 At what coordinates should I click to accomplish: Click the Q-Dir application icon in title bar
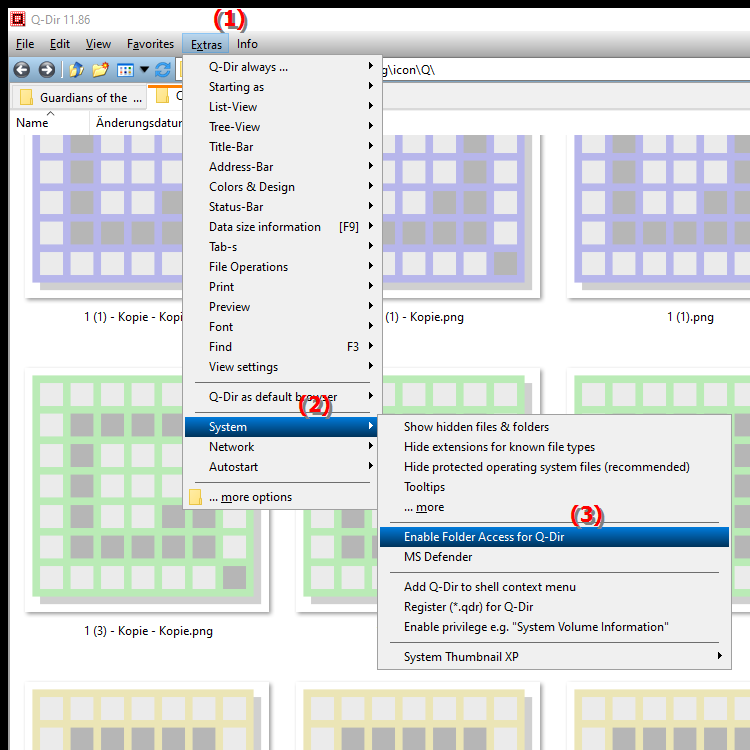(18, 19)
